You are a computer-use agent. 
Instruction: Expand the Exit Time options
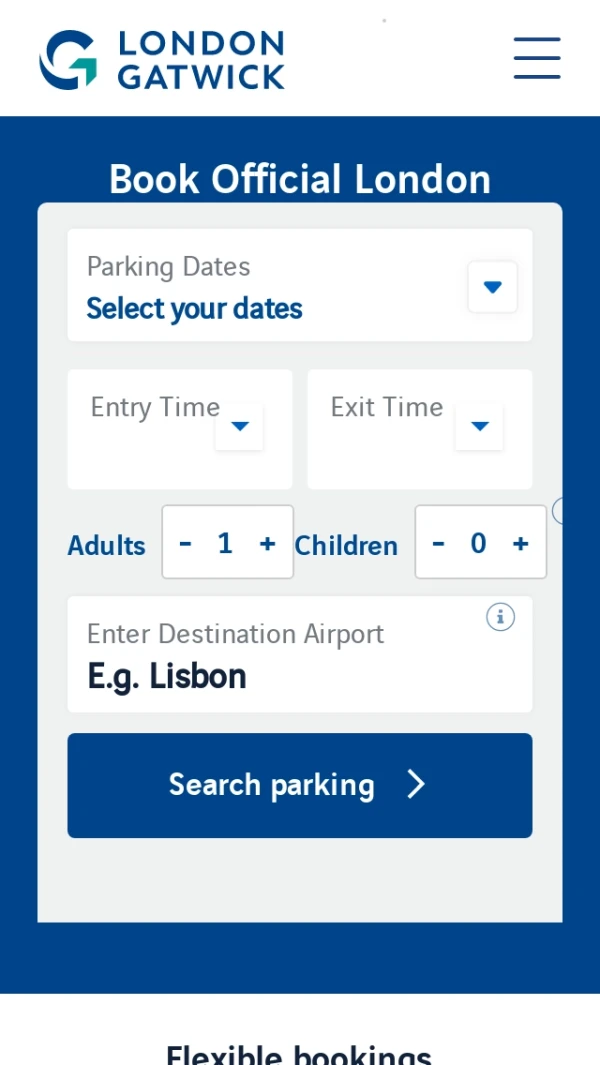click(x=419, y=429)
